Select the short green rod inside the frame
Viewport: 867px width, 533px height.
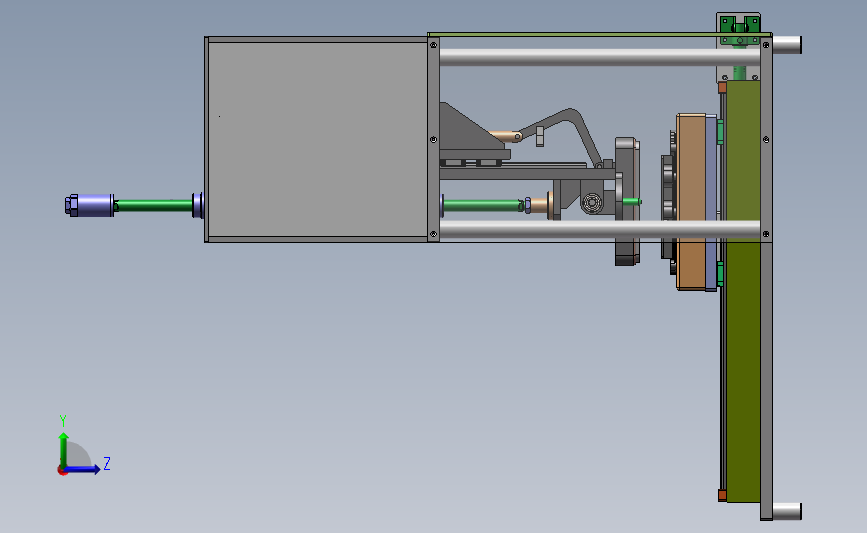point(482,206)
